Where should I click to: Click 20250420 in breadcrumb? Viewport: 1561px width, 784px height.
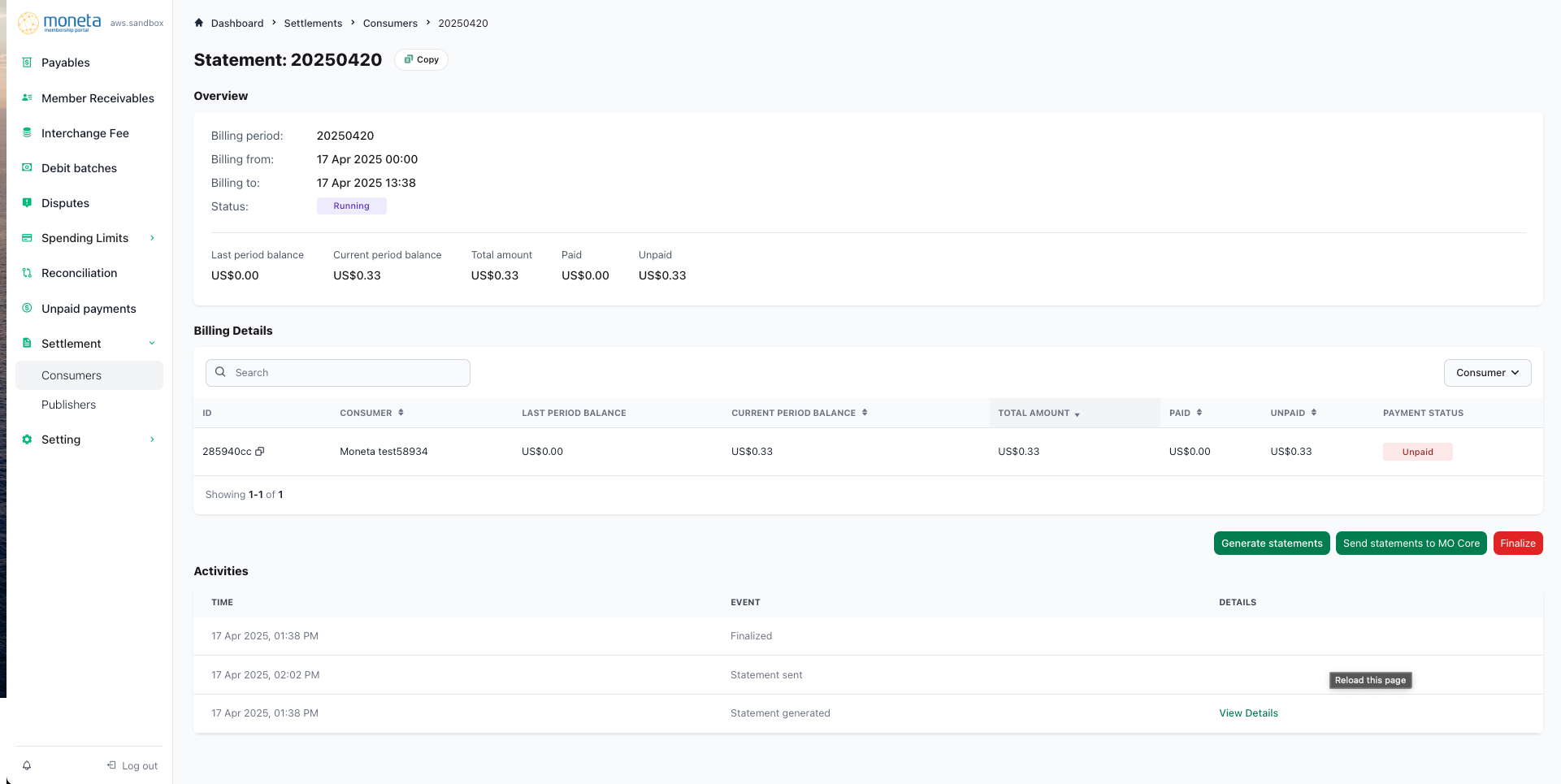point(463,23)
